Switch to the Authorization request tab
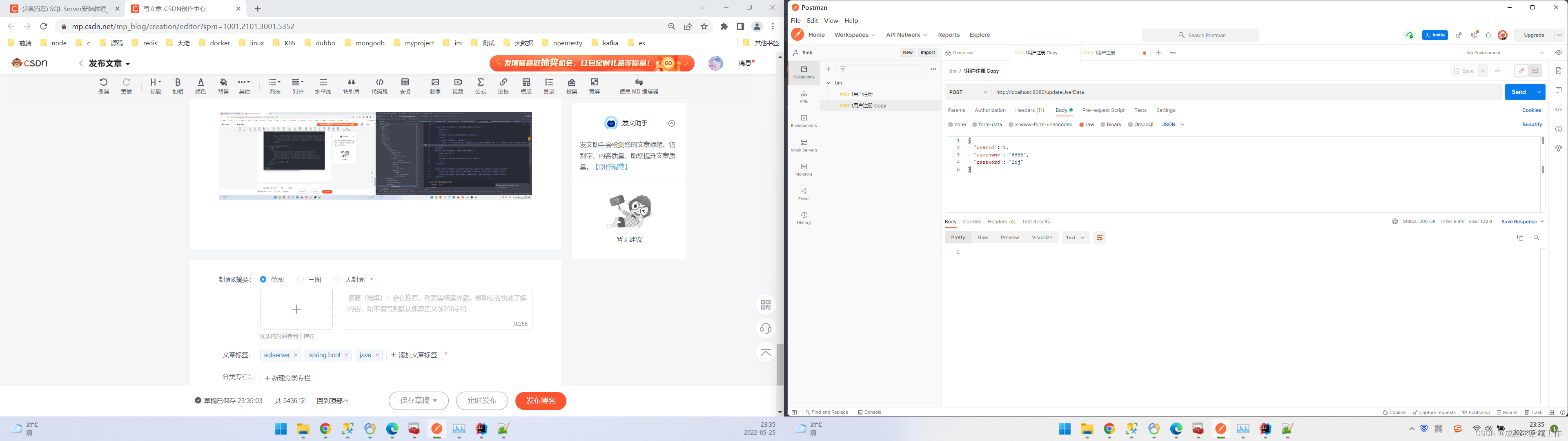This screenshot has width=1568, height=441. coord(990,110)
